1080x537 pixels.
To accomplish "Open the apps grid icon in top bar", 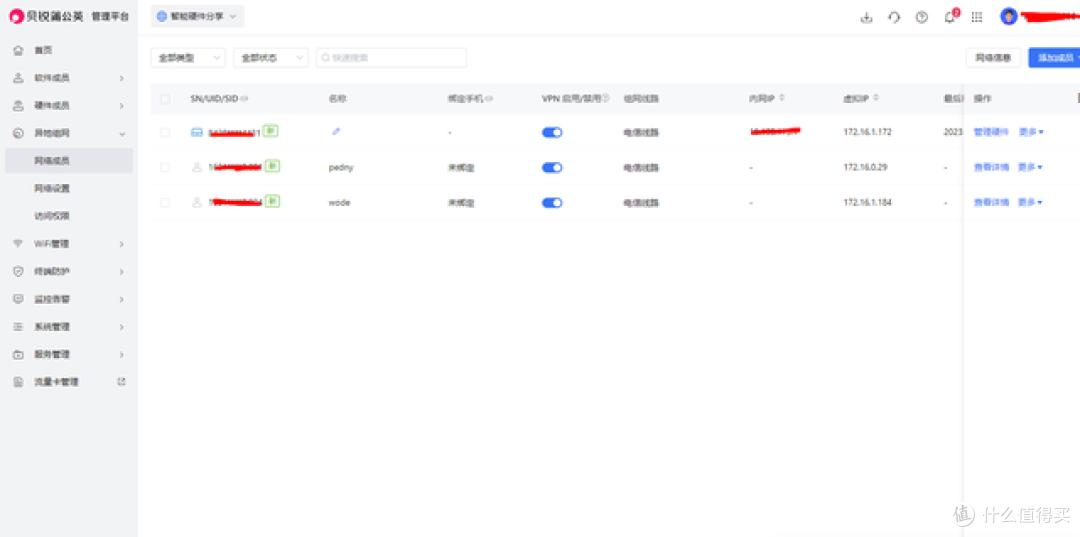I will [977, 18].
